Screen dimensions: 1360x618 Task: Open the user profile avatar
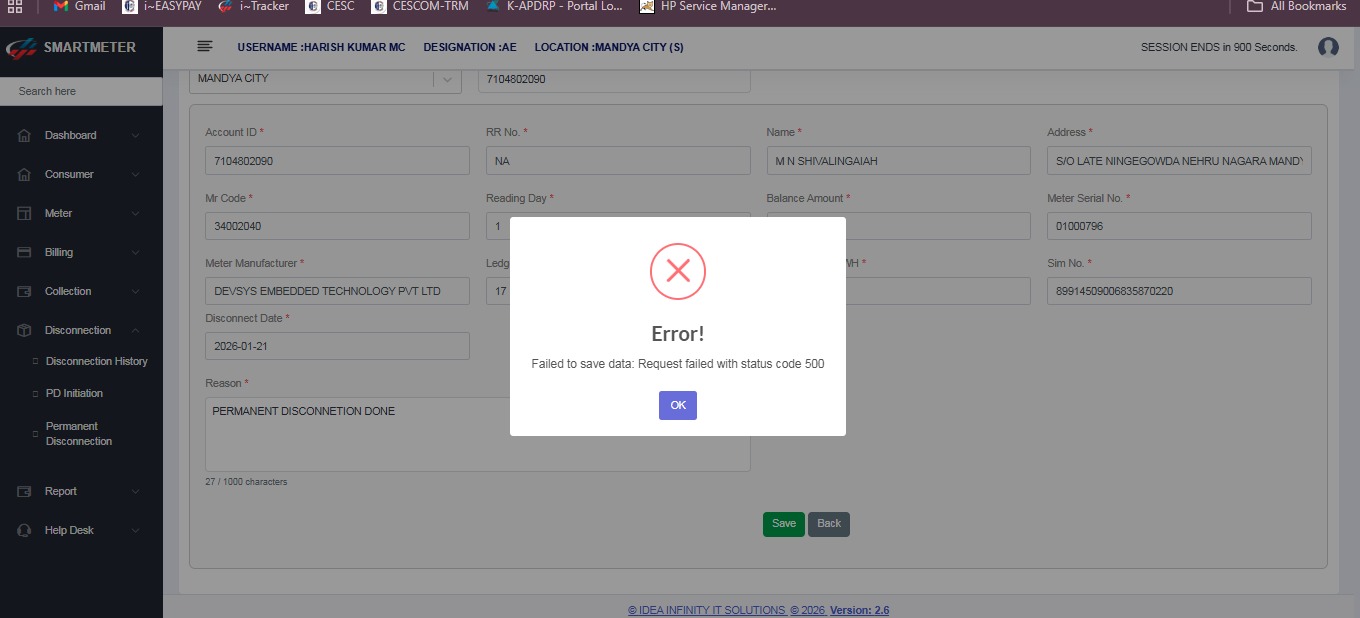pyautogui.click(x=1328, y=47)
